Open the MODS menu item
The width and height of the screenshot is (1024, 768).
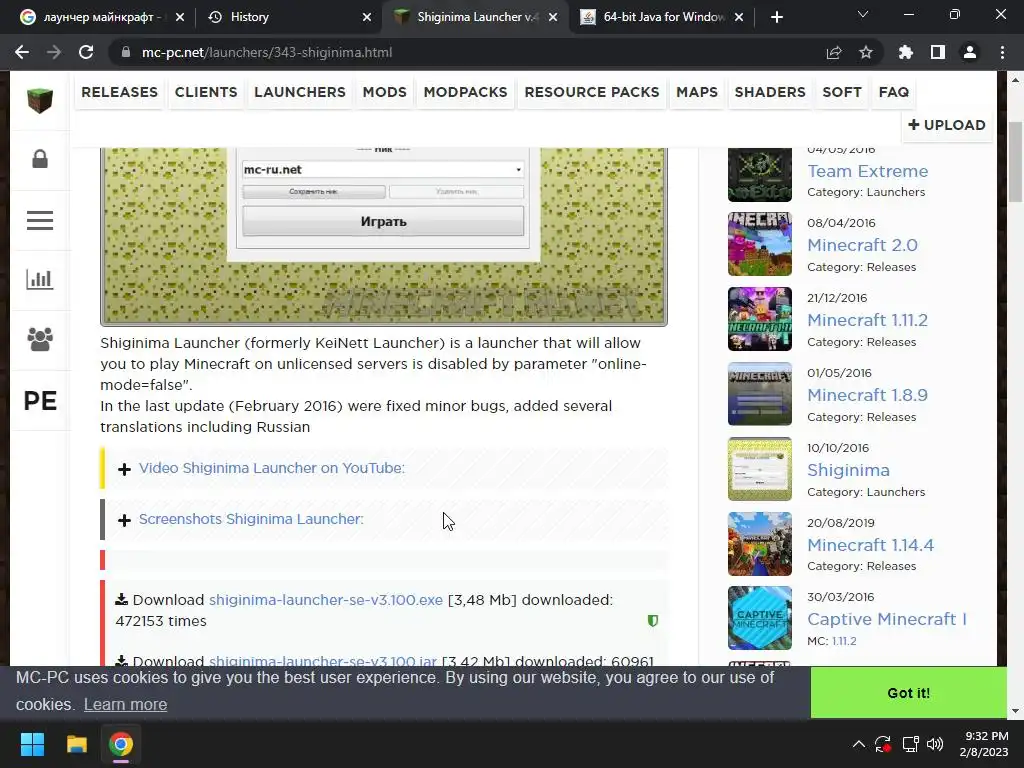pos(385,92)
